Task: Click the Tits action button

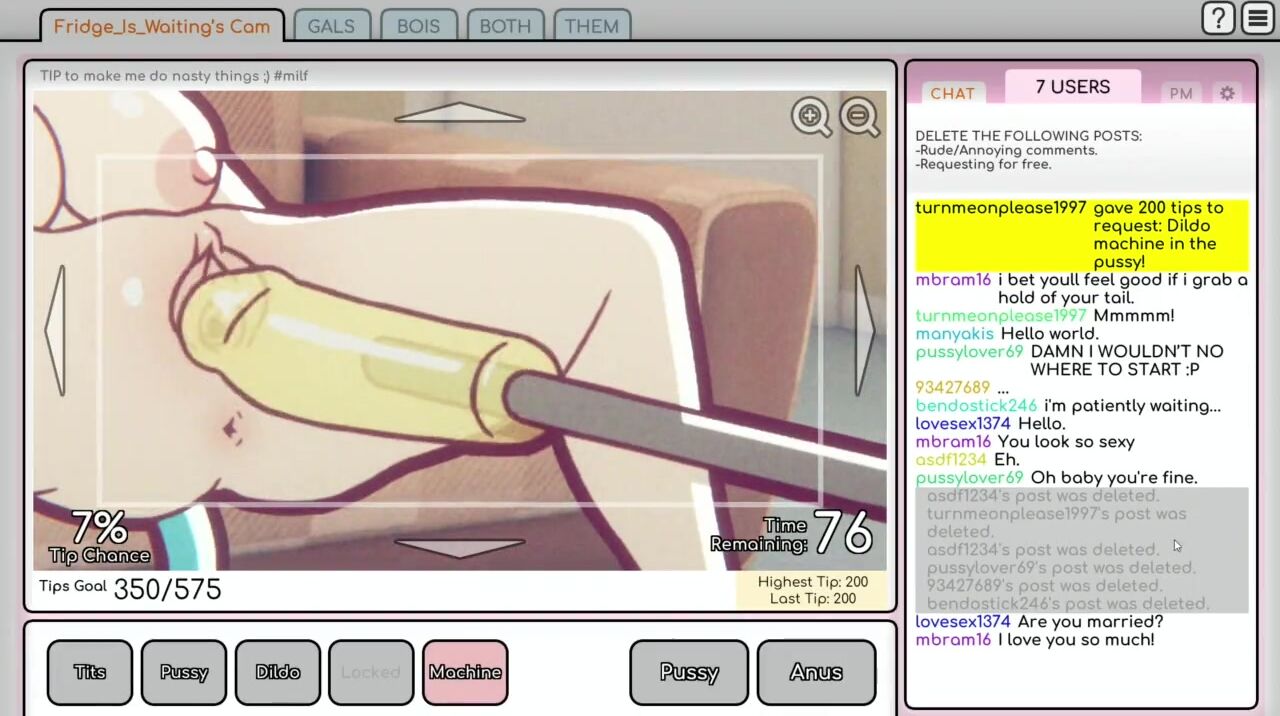Action: click(x=90, y=672)
